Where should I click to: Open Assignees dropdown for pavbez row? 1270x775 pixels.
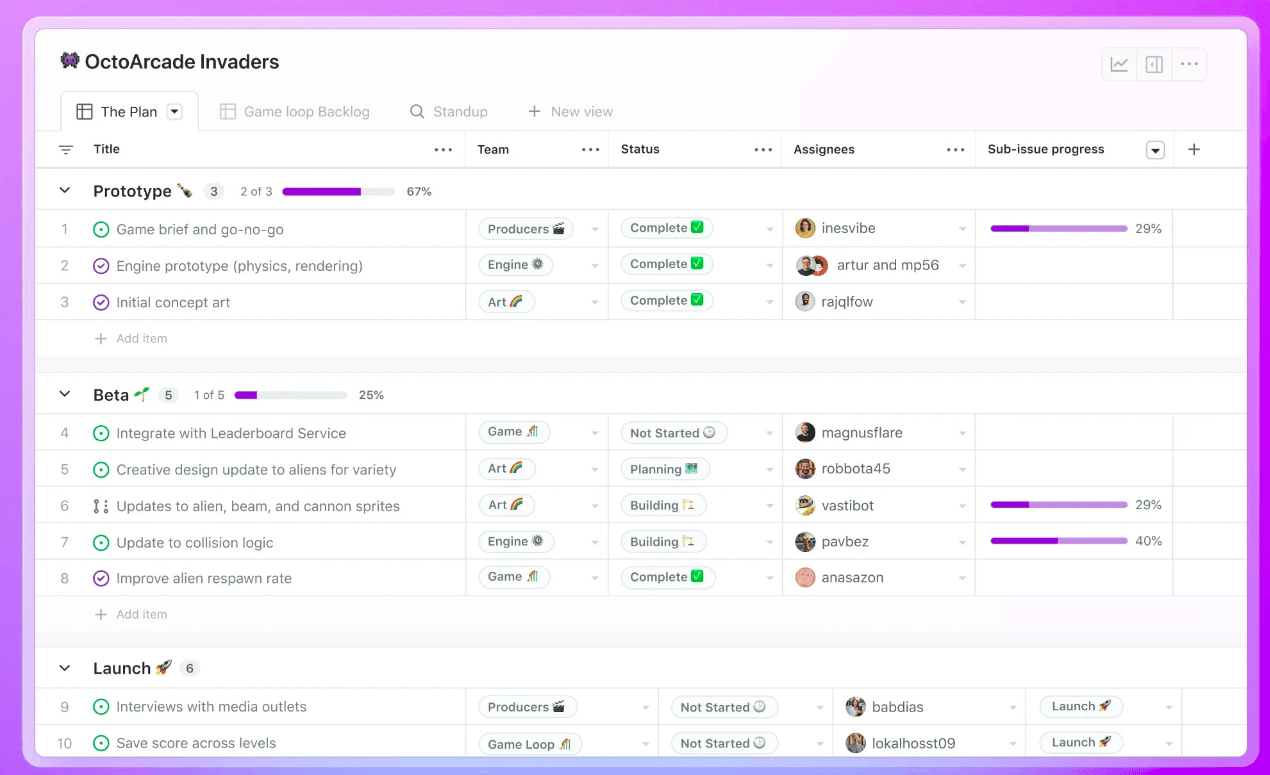(962, 543)
